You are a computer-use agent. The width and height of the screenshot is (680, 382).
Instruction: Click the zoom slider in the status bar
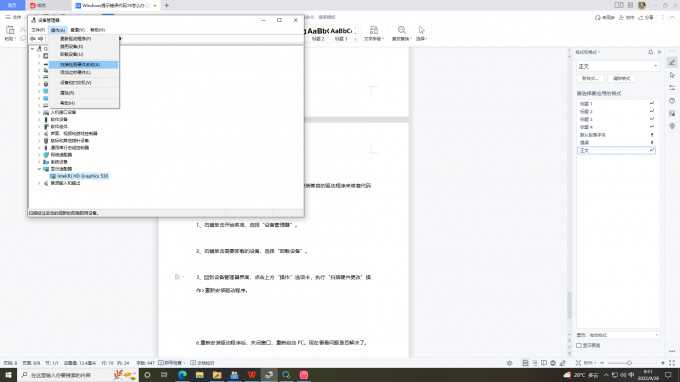[629, 363]
